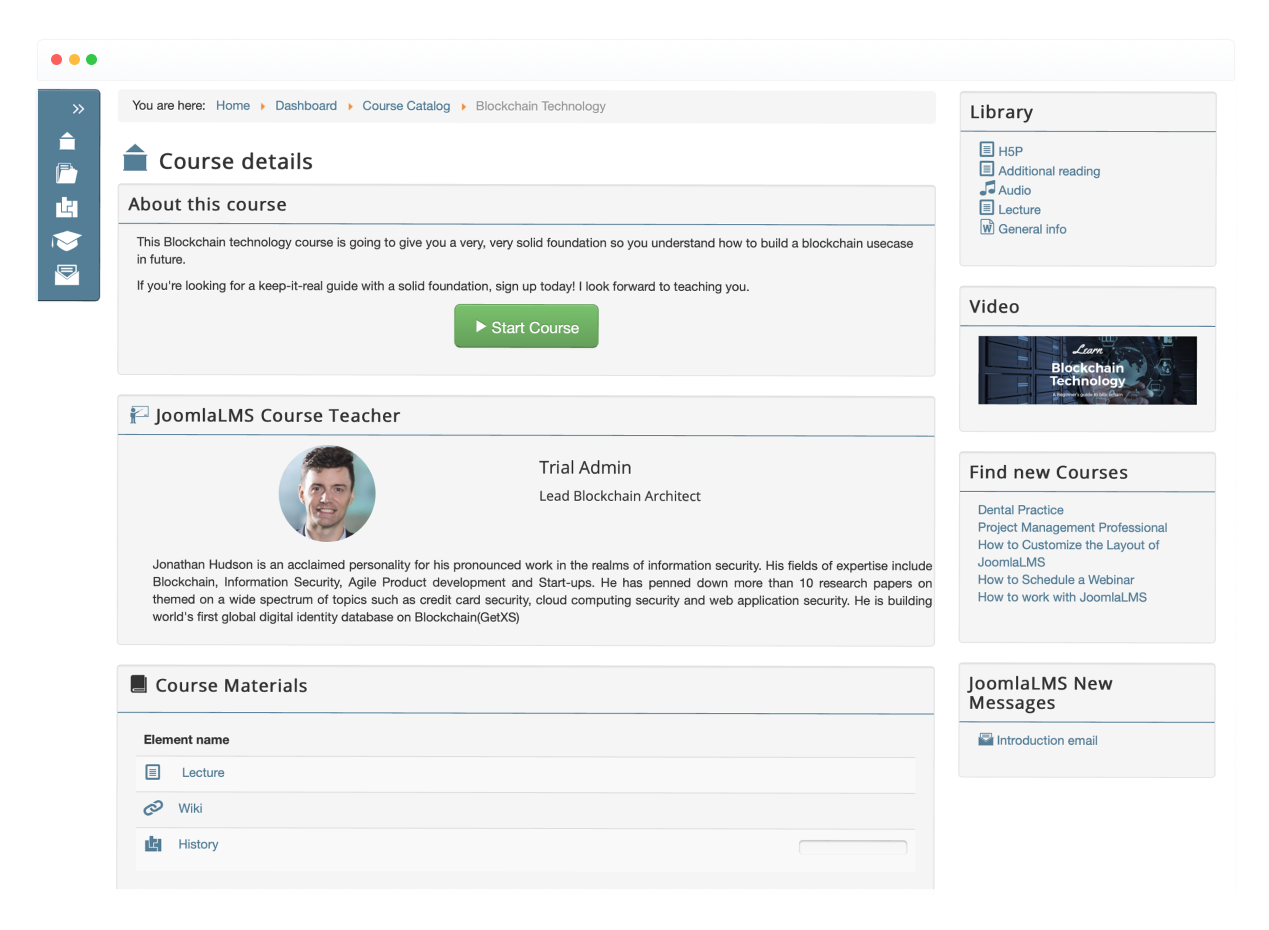This screenshot has height=930, width=1269.
Task: Click the About this course heading
Action: (207, 204)
